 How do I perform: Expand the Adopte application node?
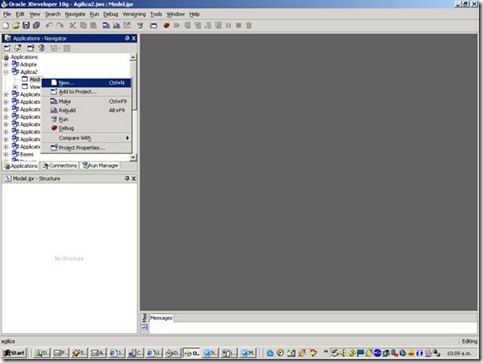(x=6, y=64)
